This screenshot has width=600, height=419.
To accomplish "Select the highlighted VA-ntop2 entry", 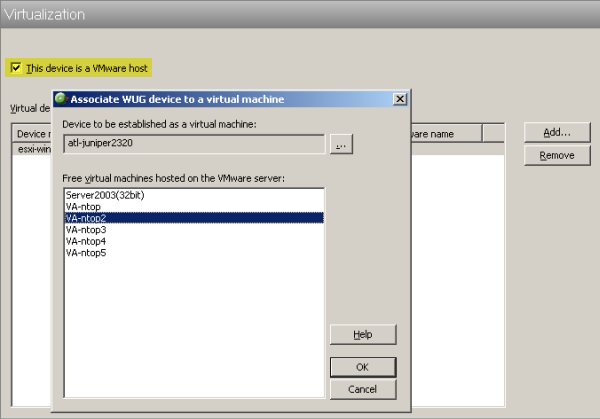I will [194, 218].
